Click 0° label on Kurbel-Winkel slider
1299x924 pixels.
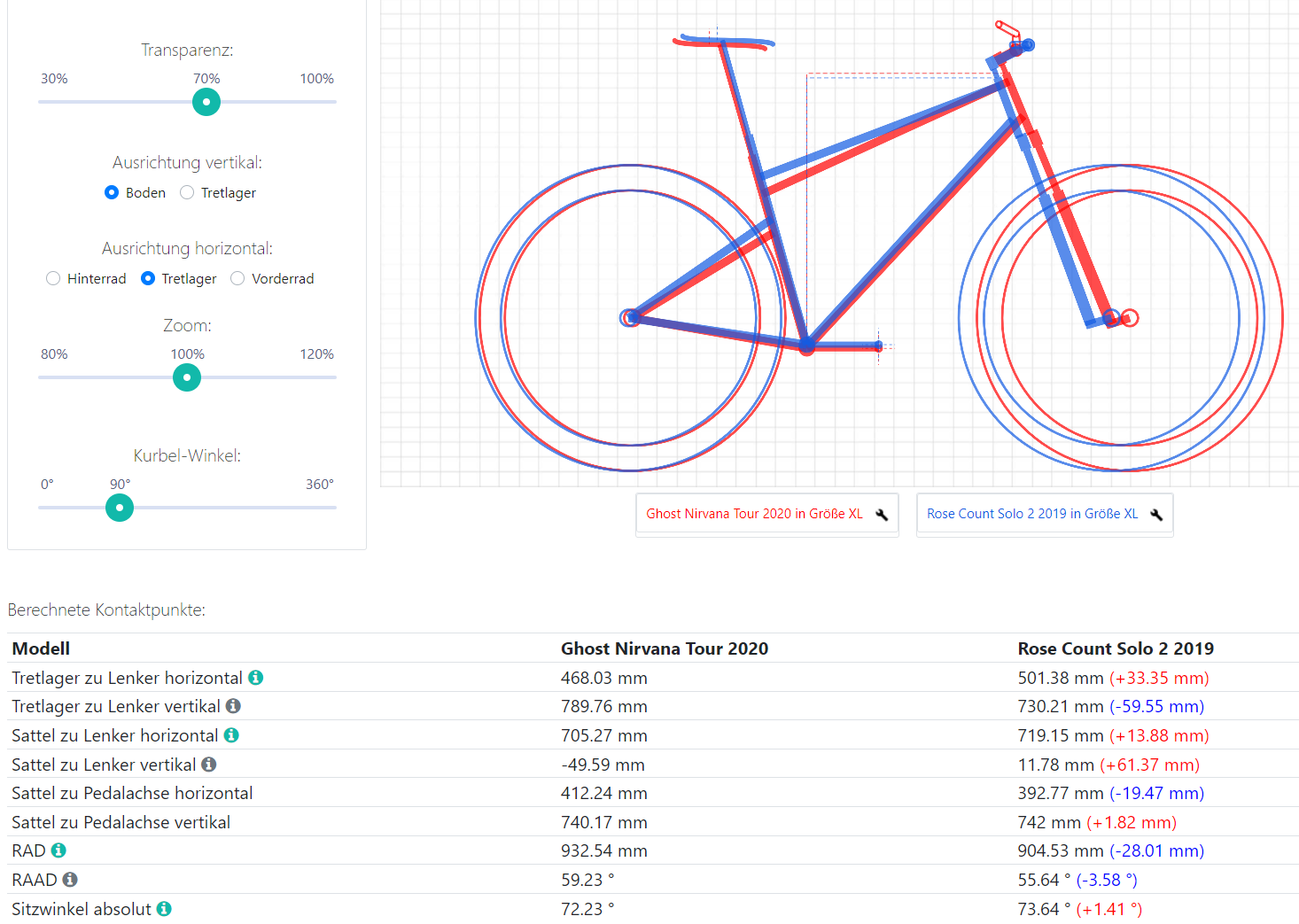coord(47,485)
